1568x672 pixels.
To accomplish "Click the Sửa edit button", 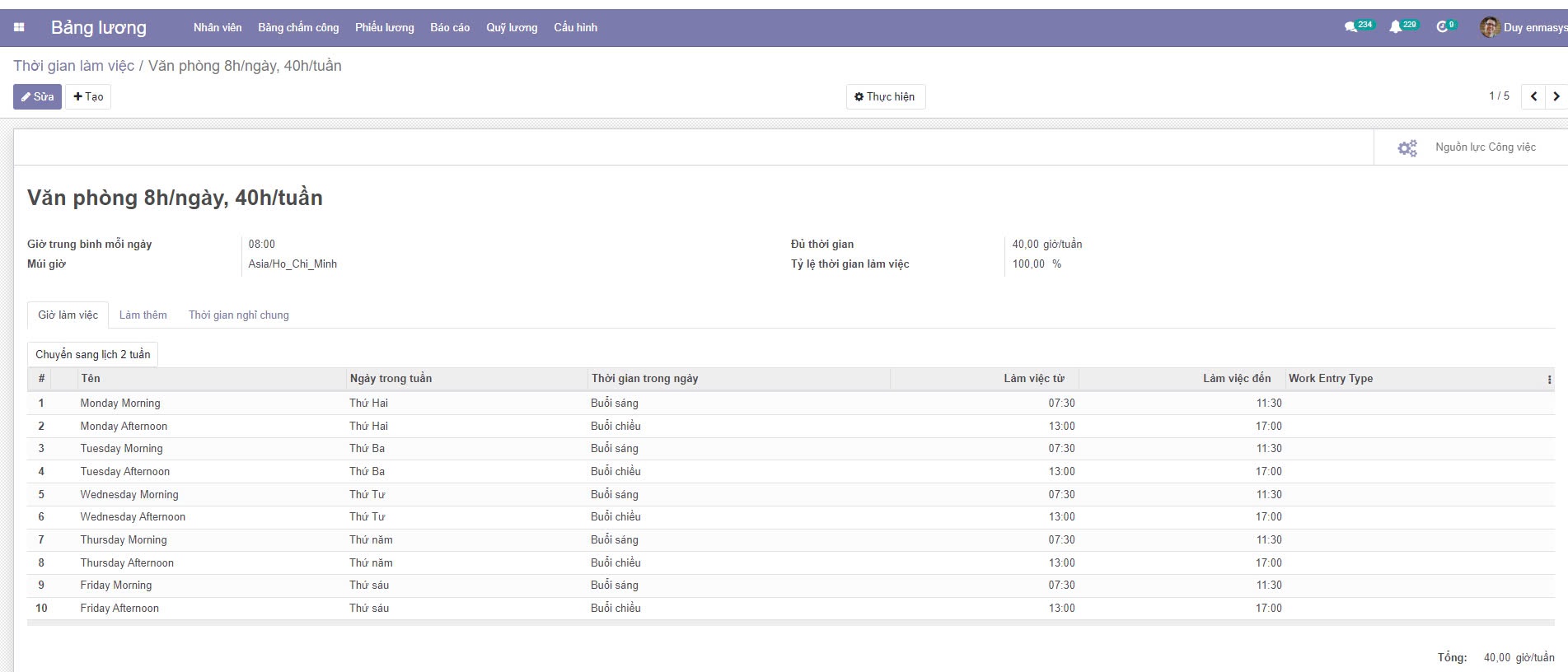I will 37,96.
